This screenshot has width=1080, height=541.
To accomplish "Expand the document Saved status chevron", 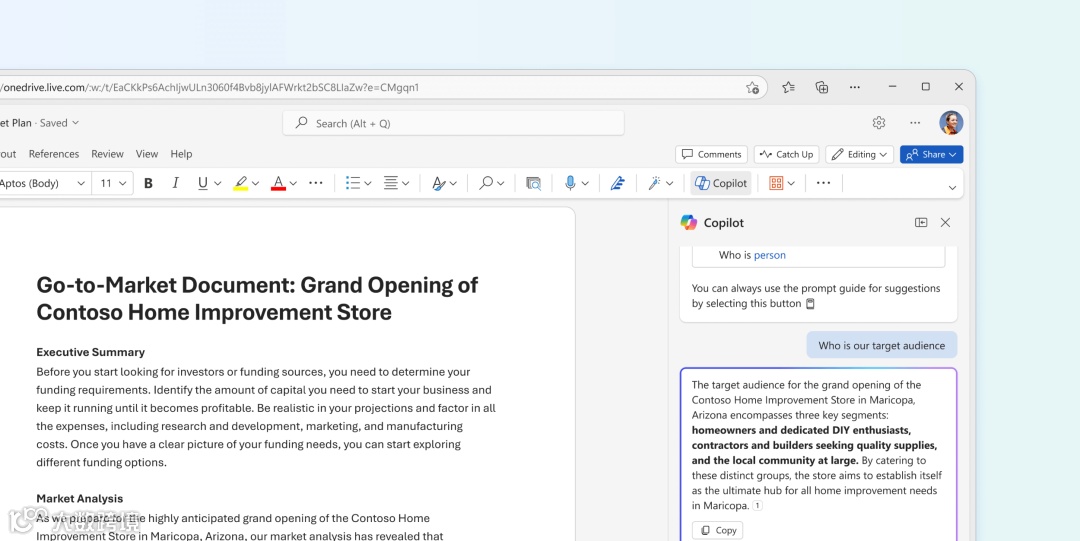I will (76, 123).
